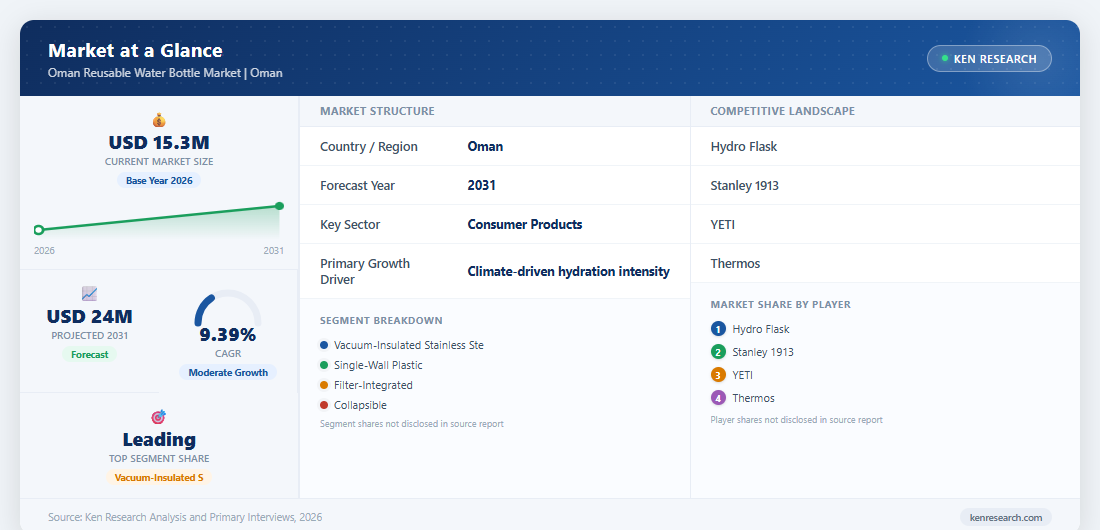1100x530 pixels.
Task: Click the chart icon above USD 24M
Action: coord(90,294)
